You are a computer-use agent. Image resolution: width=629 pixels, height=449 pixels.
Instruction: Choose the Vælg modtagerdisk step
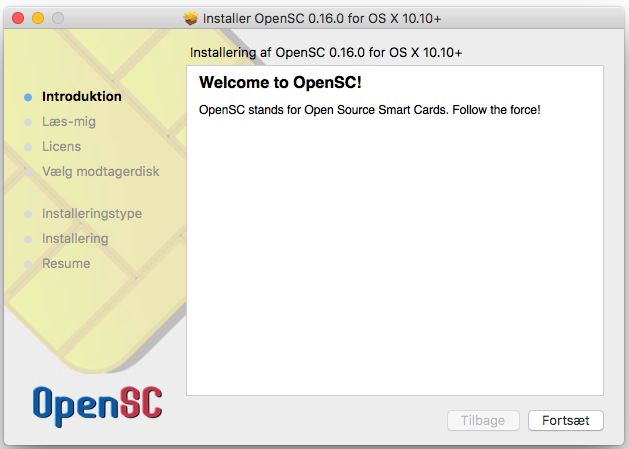pyautogui.click(x=101, y=172)
